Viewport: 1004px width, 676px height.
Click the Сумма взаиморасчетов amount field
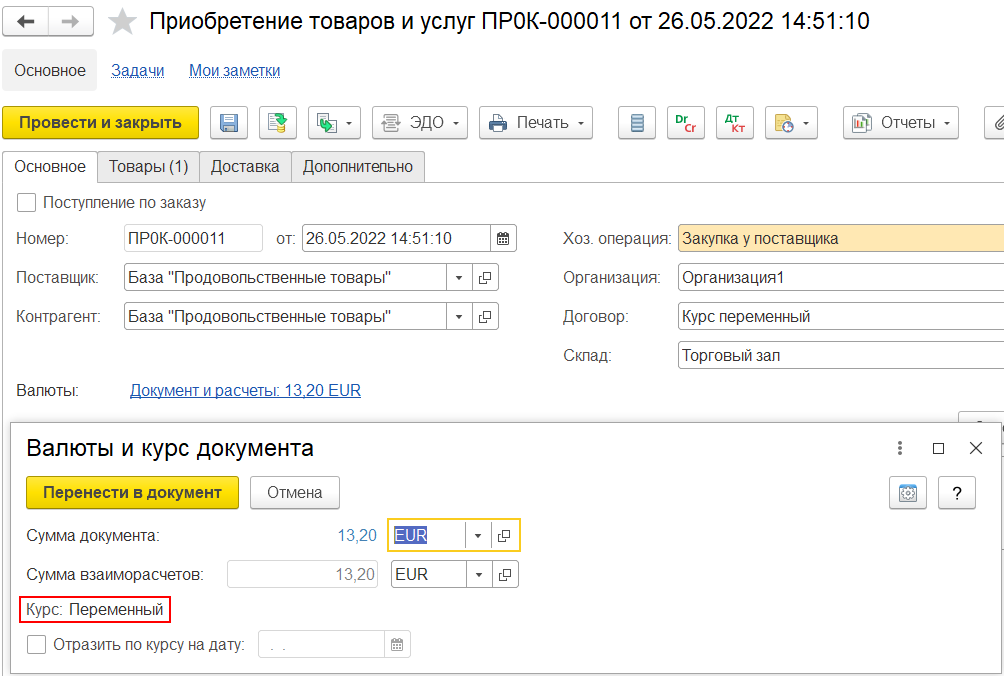[x=302, y=575]
